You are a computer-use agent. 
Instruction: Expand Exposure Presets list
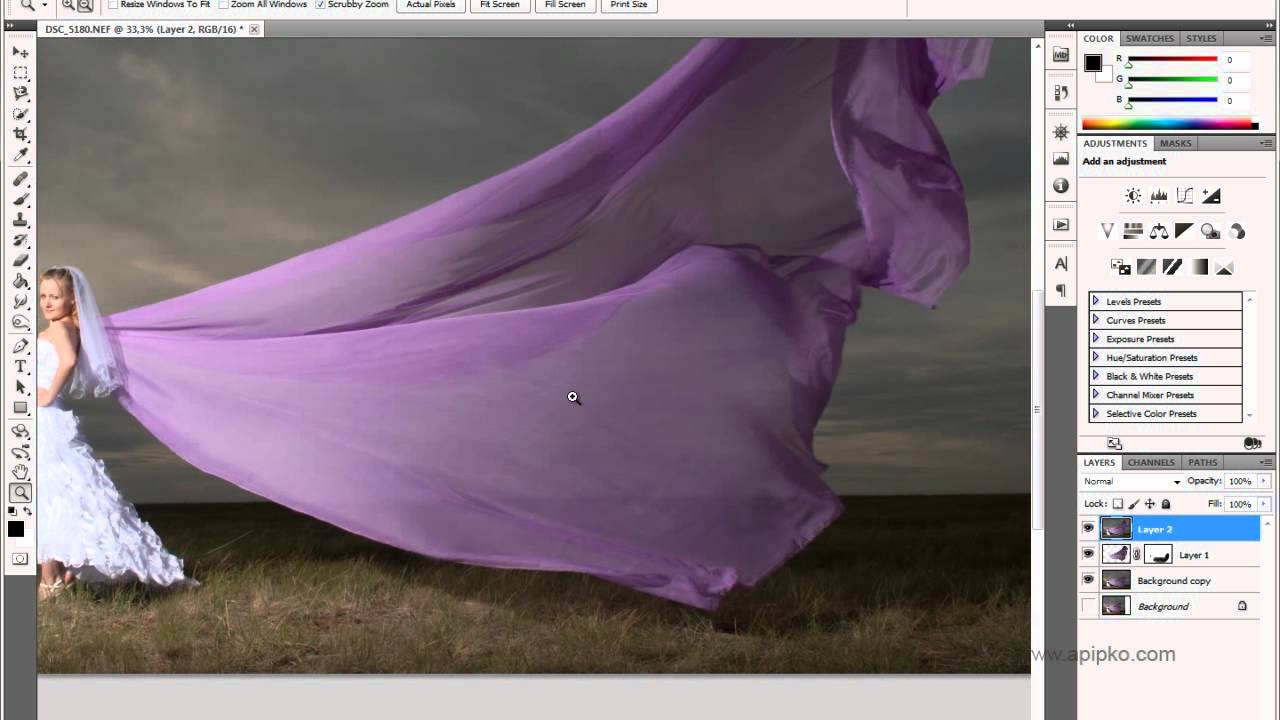click(x=1095, y=338)
